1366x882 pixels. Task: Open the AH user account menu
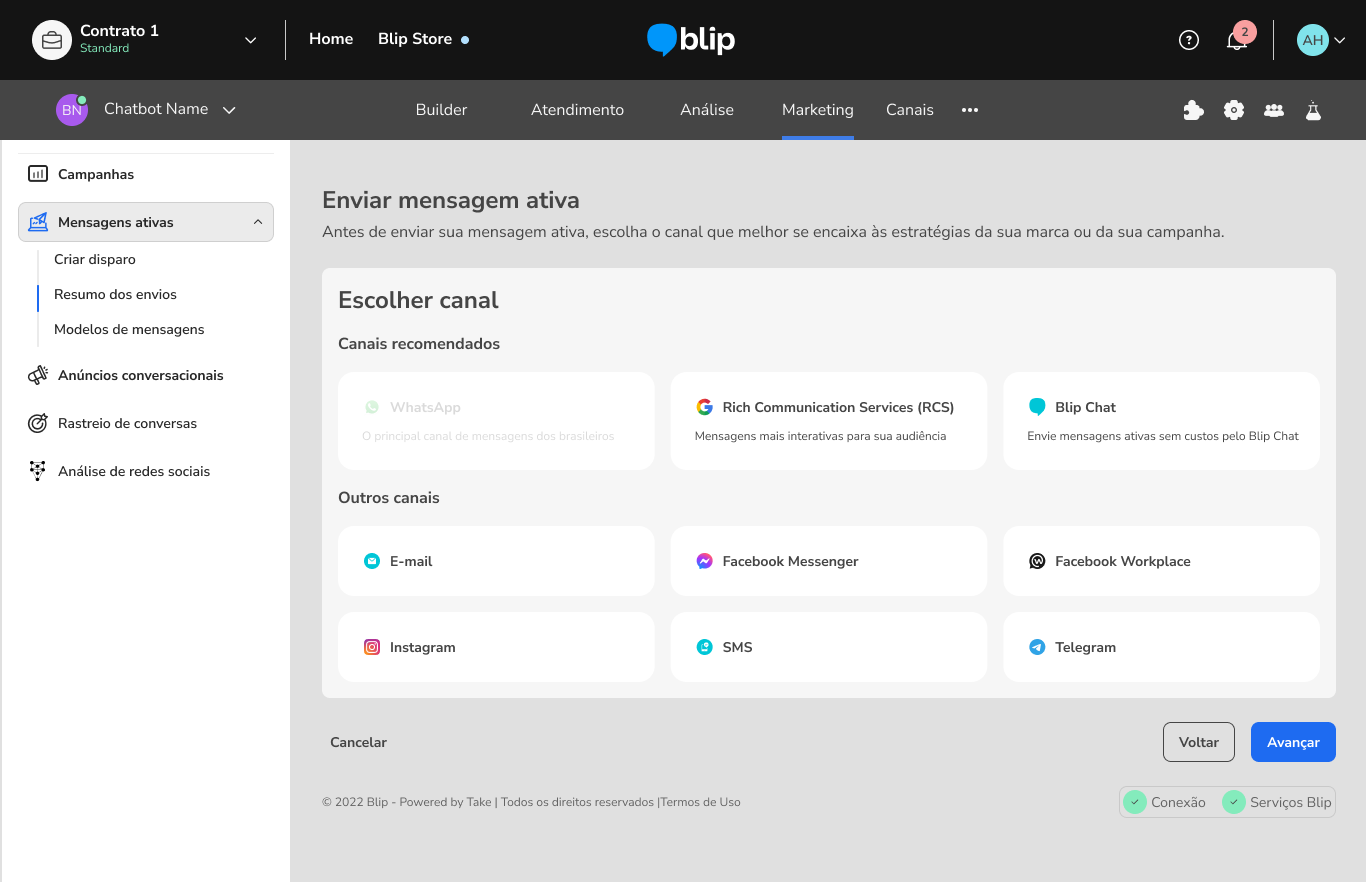[1321, 40]
